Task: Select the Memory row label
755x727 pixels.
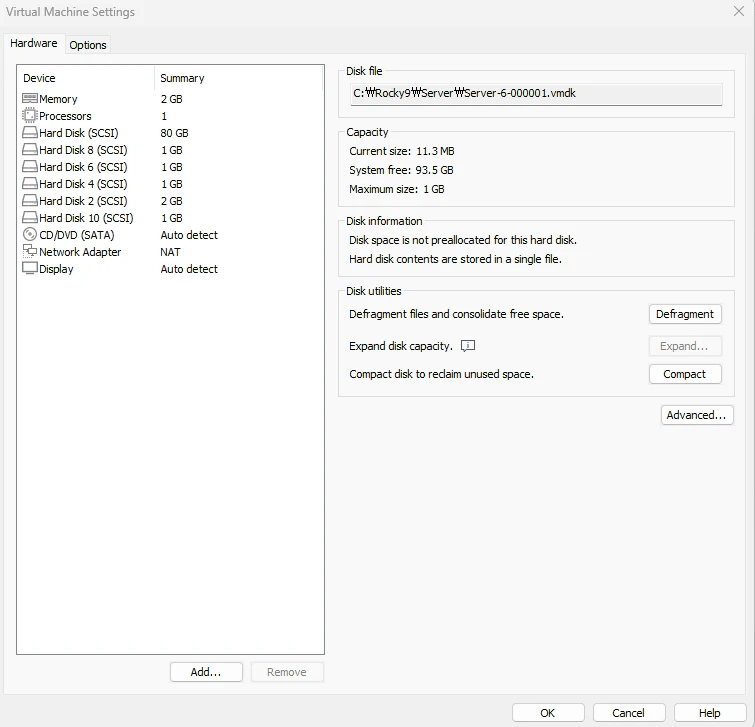Action: point(58,99)
